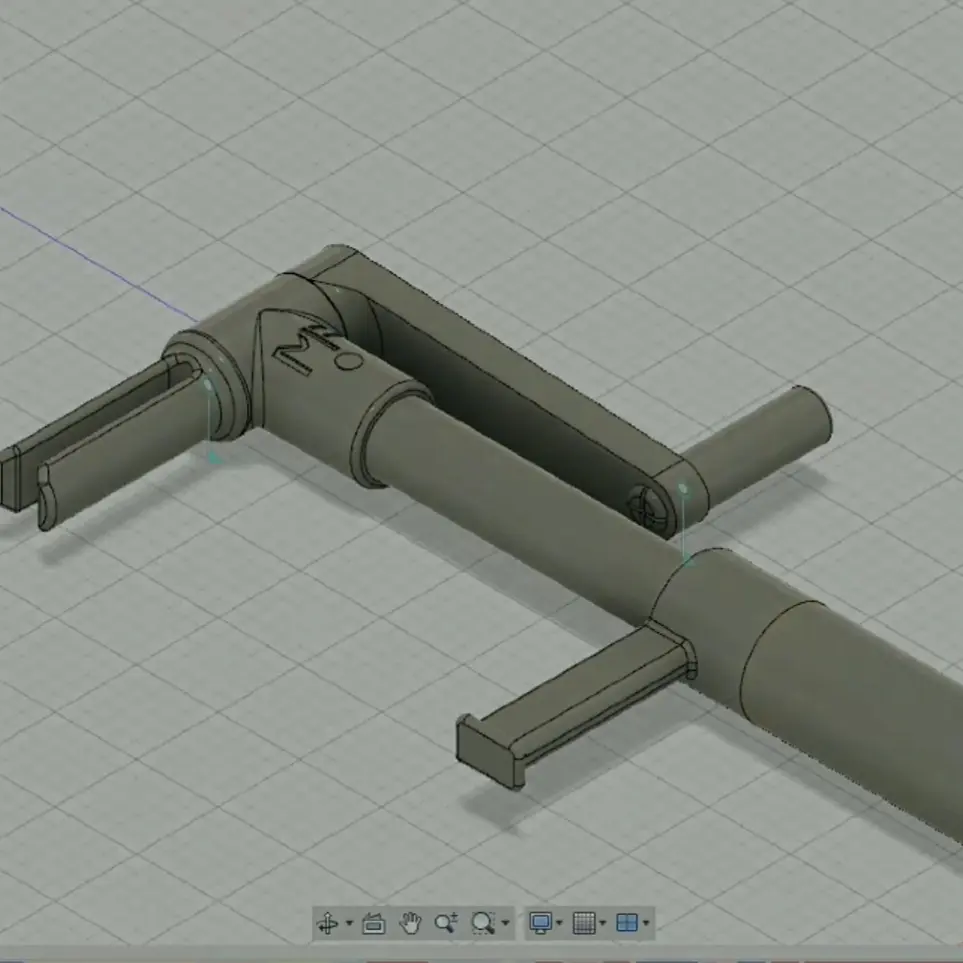The image size is (963, 963).
Task: Open the Zoom Window dropdown arrow
Action: 505,922
